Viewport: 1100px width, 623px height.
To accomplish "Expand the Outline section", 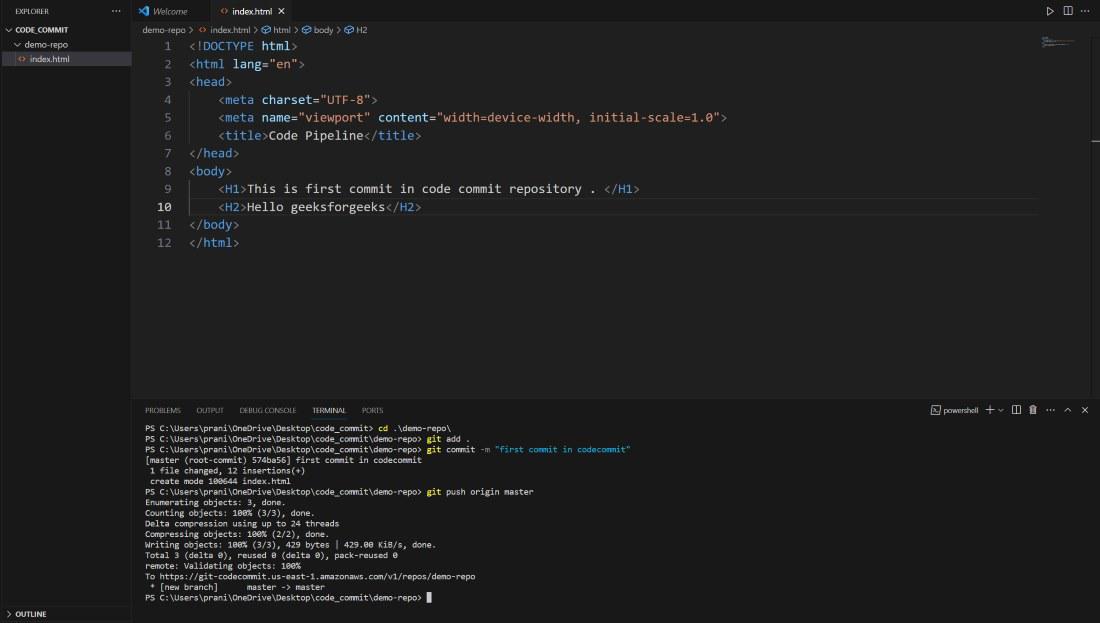I will [x=30, y=614].
